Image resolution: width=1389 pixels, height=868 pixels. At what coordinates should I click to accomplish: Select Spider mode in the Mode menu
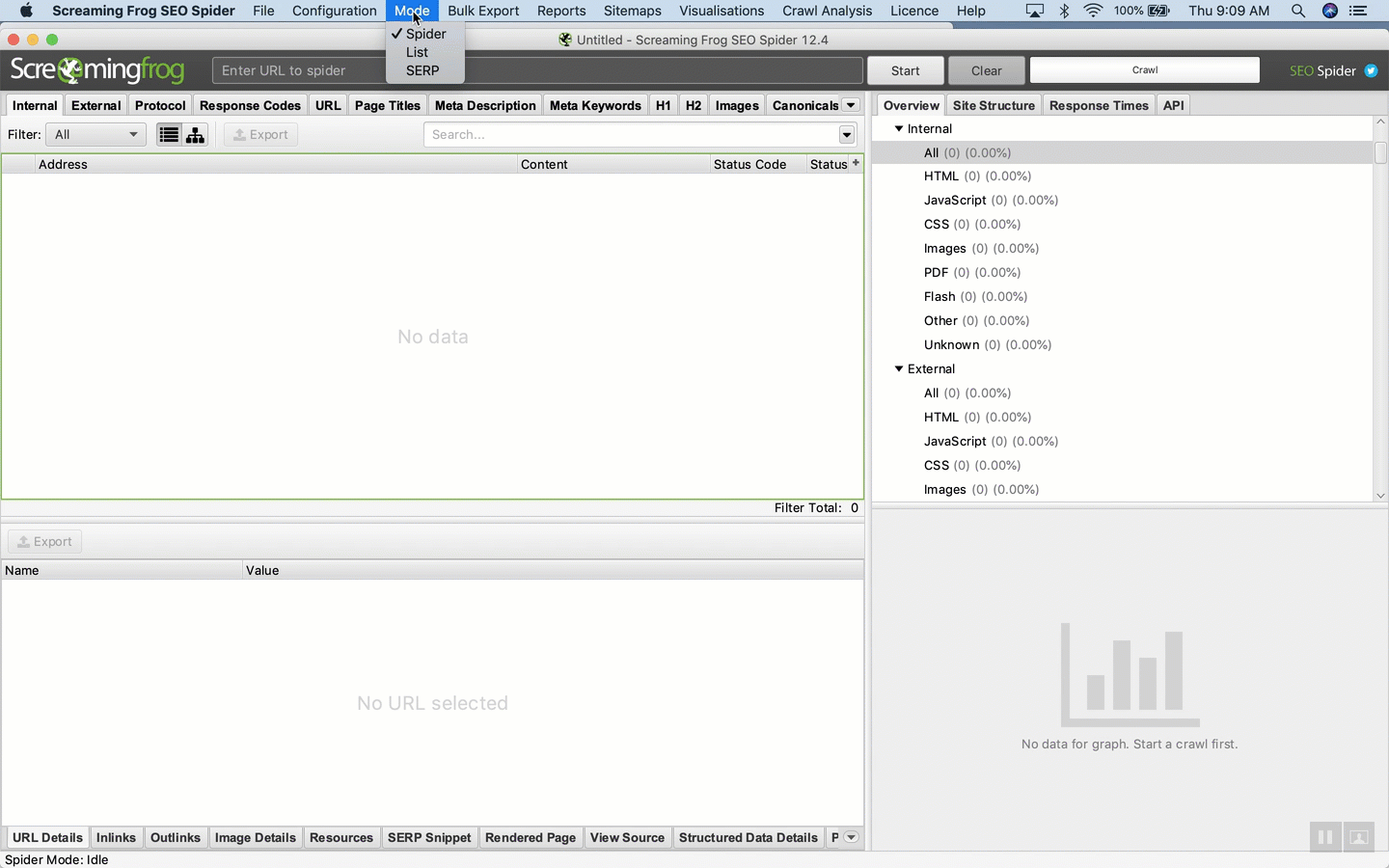click(x=425, y=34)
